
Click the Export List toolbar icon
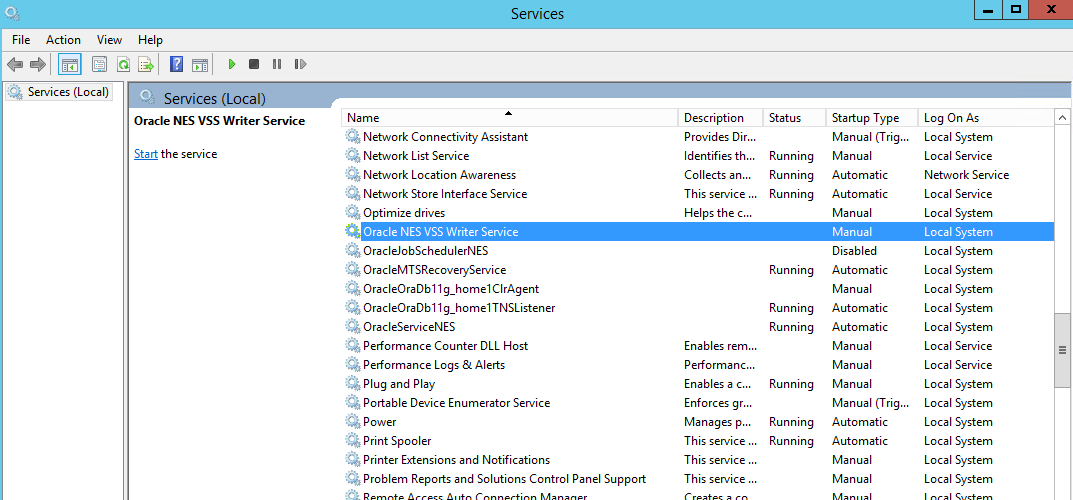146,64
